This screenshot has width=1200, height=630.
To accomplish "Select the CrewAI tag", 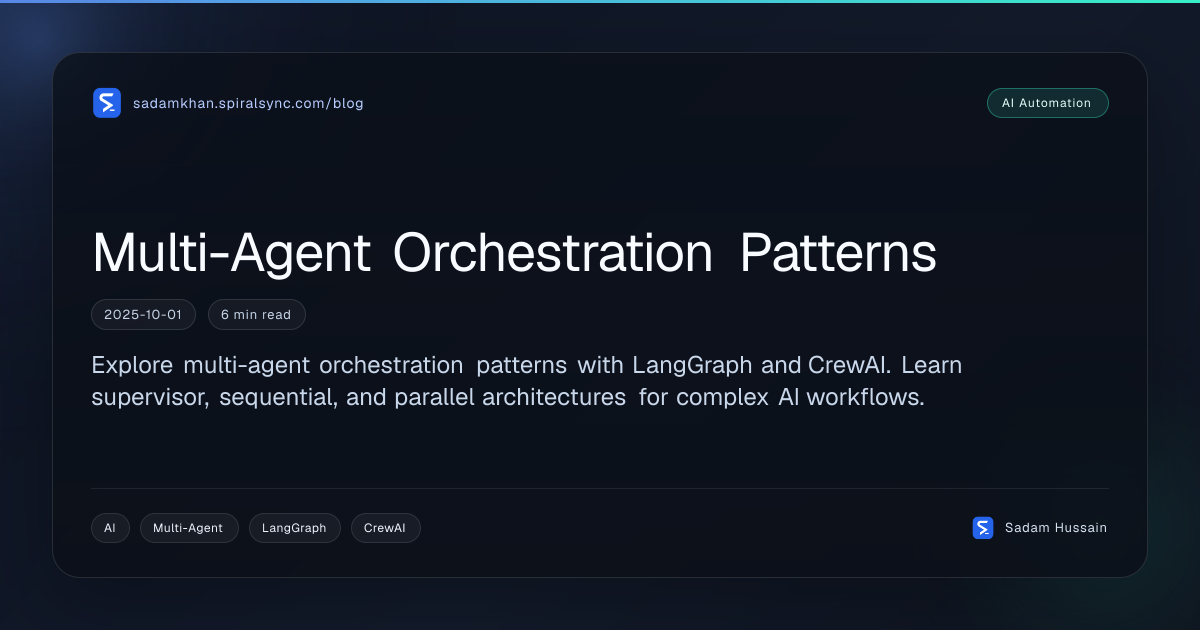I will tap(385, 528).
